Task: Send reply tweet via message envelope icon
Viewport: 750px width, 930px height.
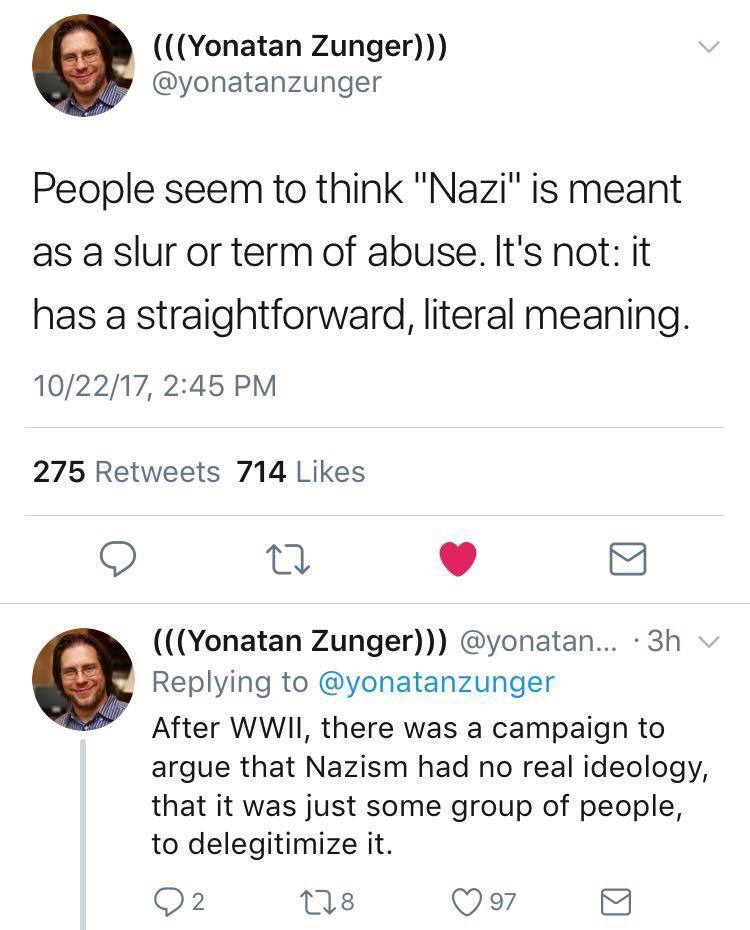Action: [614, 902]
